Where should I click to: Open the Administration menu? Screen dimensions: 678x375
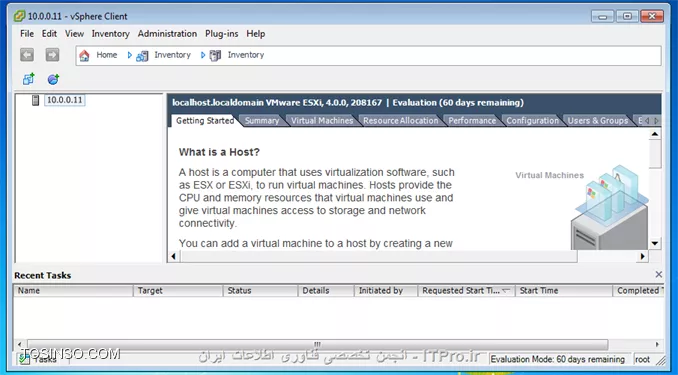point(167,34)
